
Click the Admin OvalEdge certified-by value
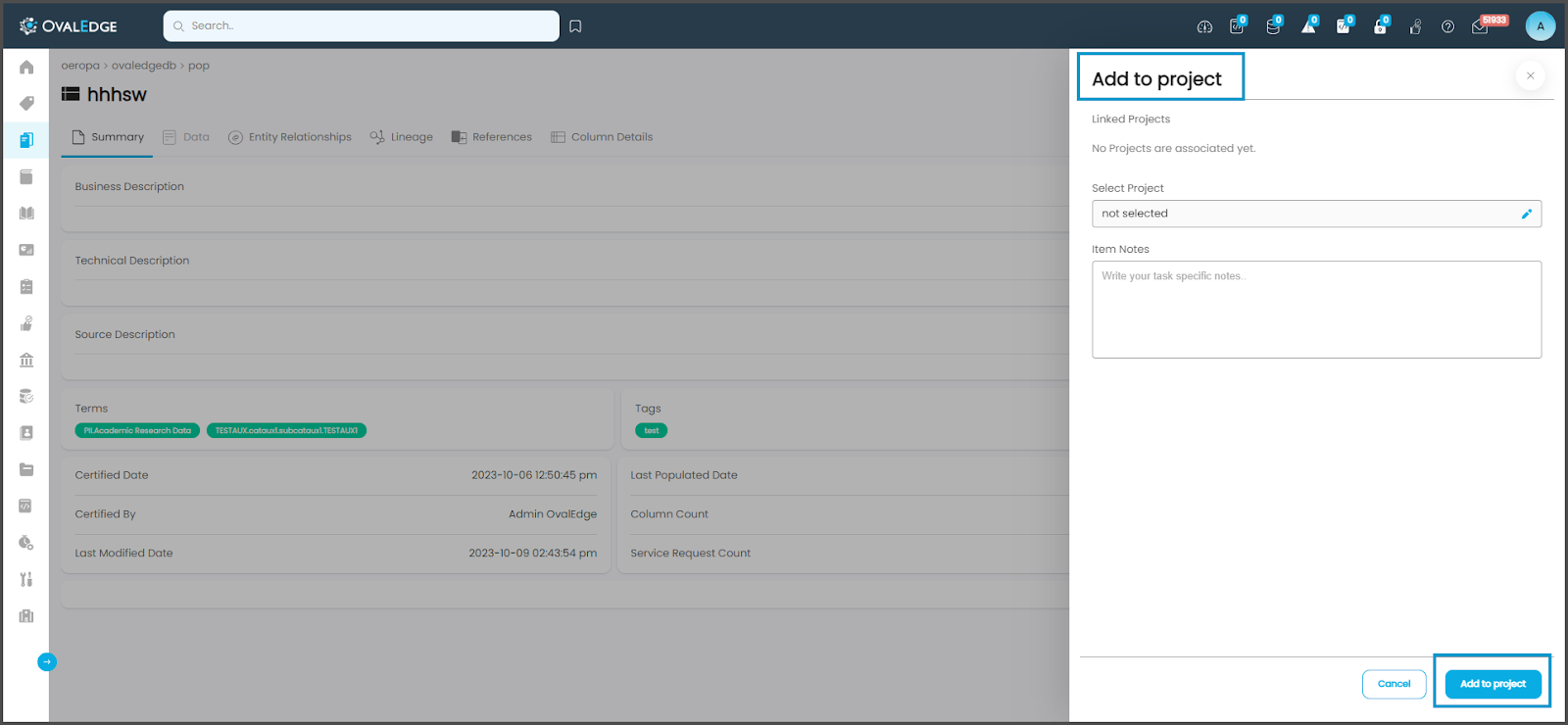click(x=553, y=514)
